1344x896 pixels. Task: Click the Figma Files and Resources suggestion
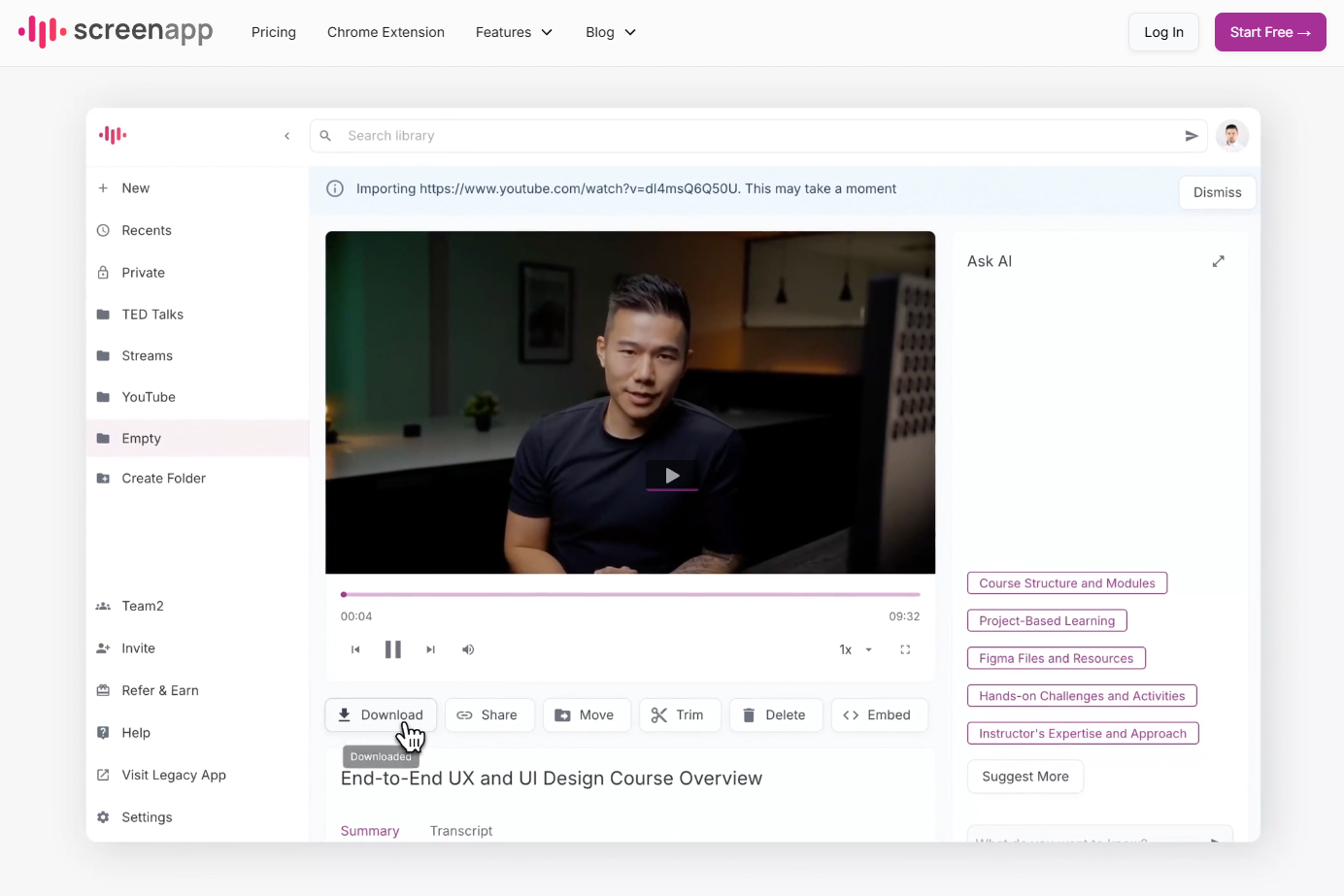(1056, 657)
